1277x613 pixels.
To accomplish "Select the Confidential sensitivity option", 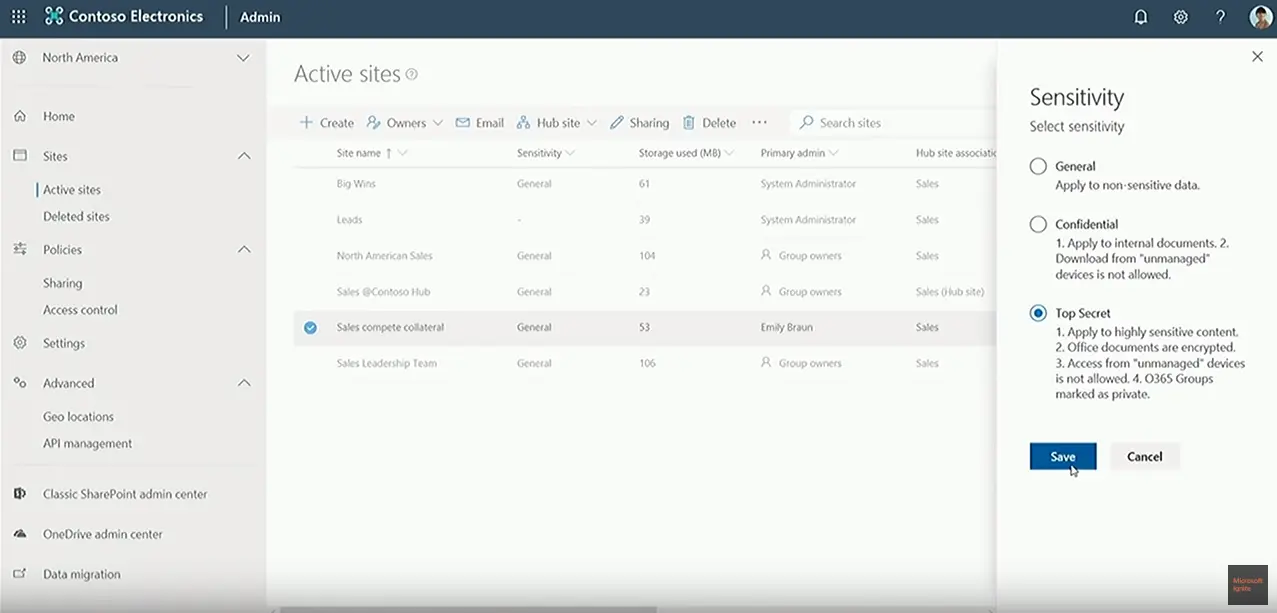I will [x=1038, y=225].
